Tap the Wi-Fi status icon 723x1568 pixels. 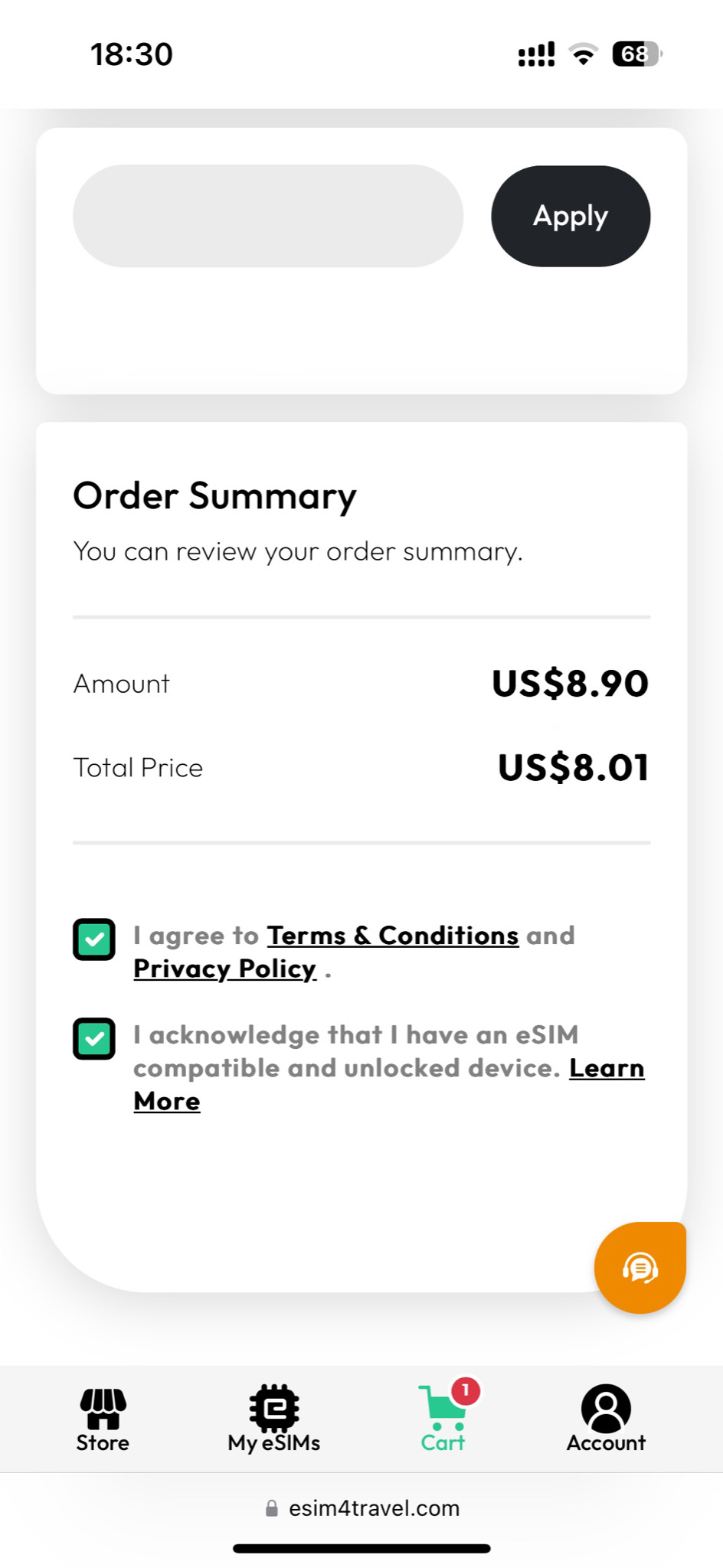pos(583,54)
